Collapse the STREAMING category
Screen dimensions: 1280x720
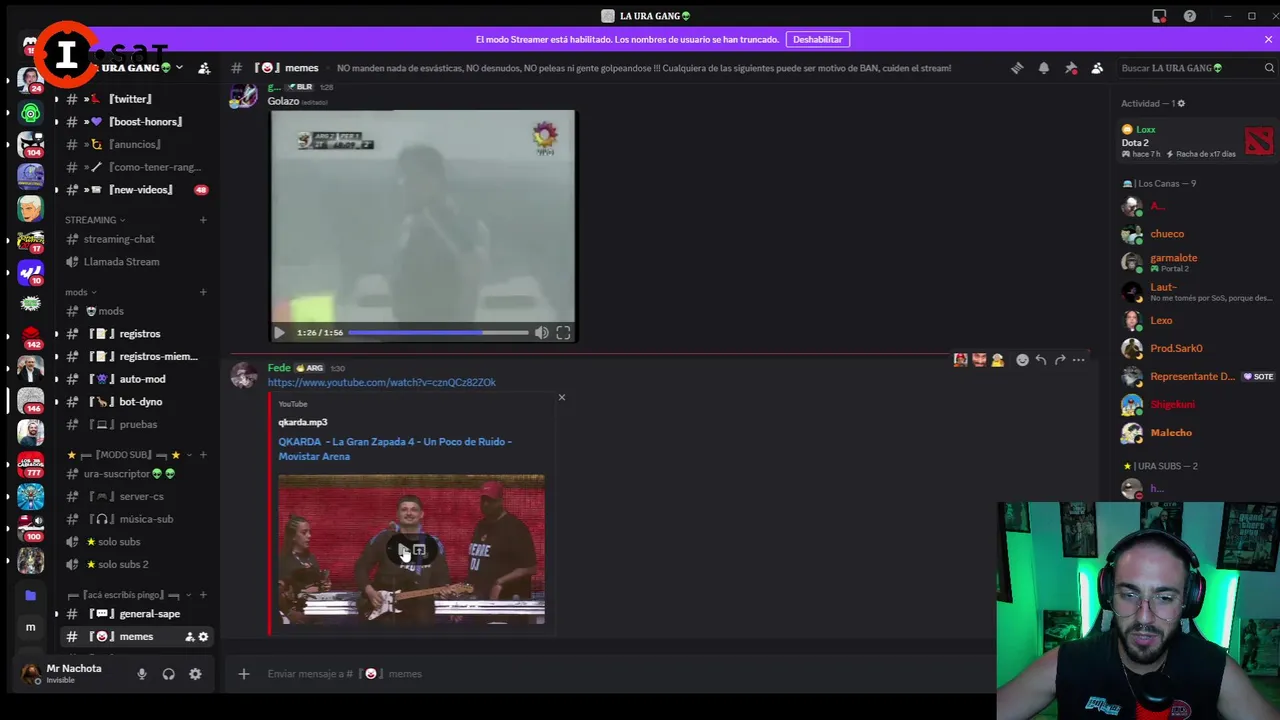coord(94,220)
